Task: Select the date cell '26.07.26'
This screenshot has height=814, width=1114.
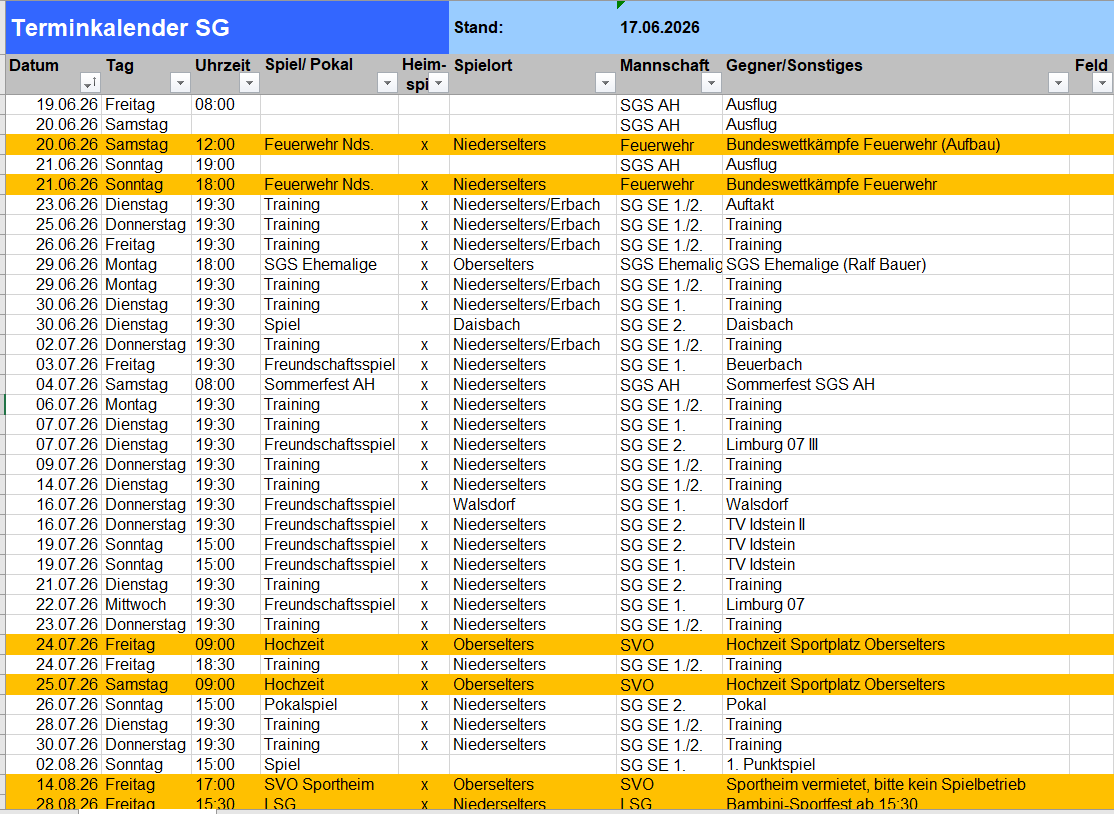Action: [55, 705]
